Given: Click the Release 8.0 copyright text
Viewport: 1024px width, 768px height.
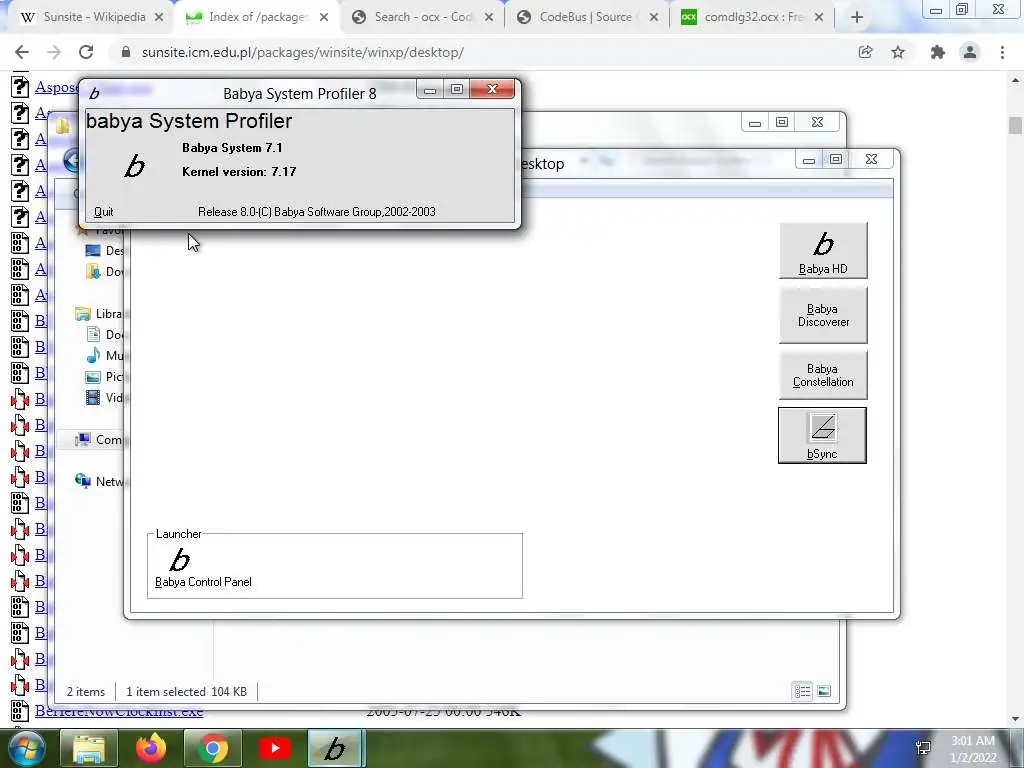Looking at the screenshot, I should click(x=317, y=212).
